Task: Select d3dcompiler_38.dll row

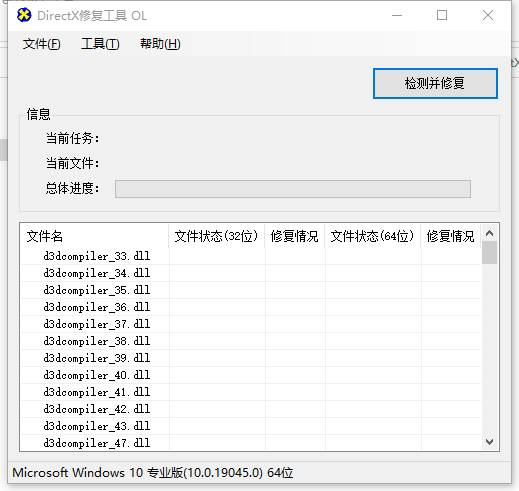Action: click(251, 341)
